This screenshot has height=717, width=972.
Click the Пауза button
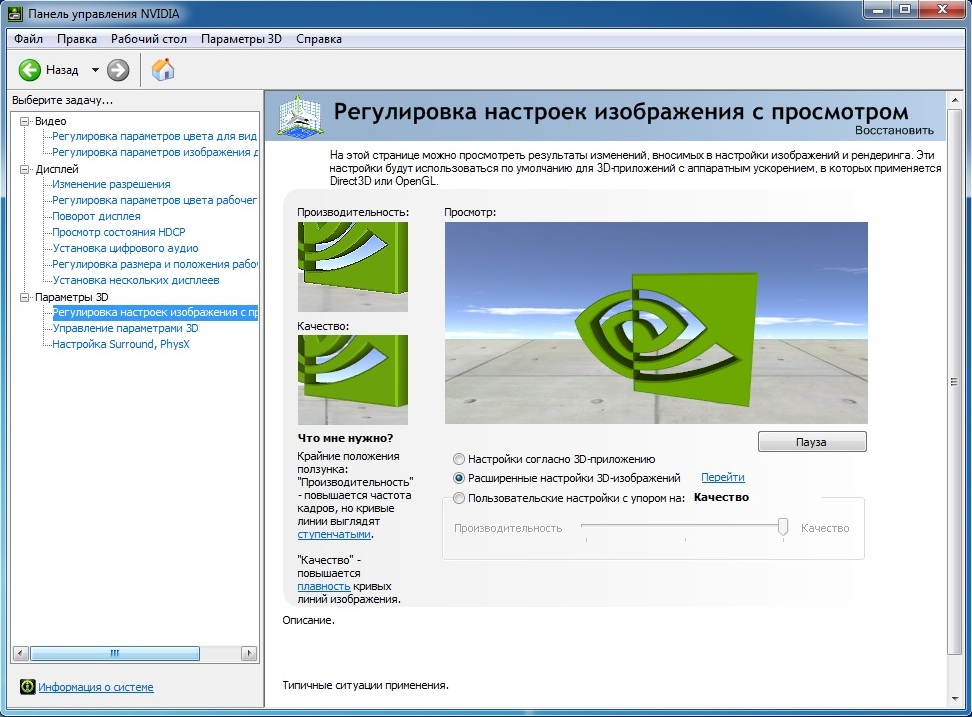(812, 442)
